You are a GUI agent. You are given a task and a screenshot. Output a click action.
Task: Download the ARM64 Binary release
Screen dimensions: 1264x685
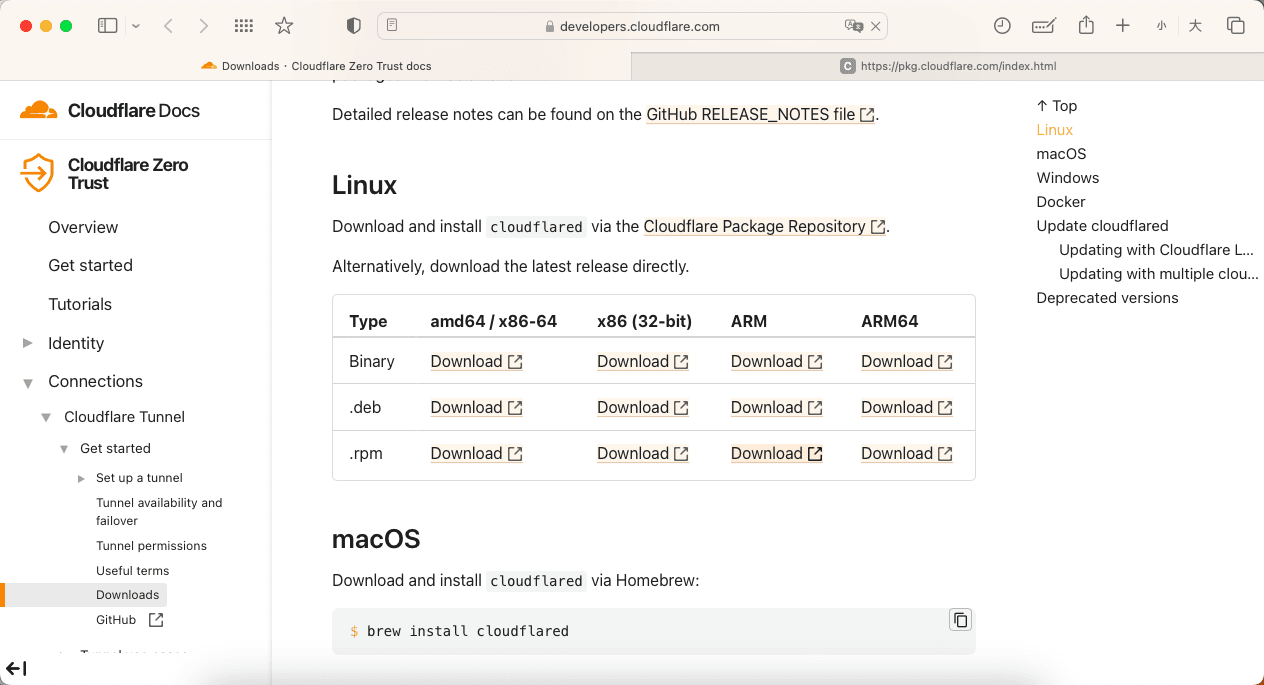[907, 361]
